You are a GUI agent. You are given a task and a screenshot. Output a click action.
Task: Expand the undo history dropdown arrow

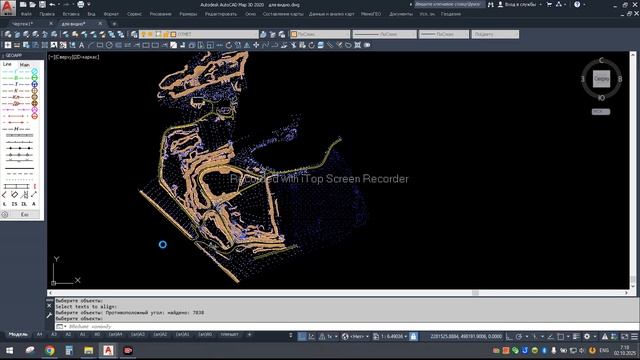click(60, 4)
